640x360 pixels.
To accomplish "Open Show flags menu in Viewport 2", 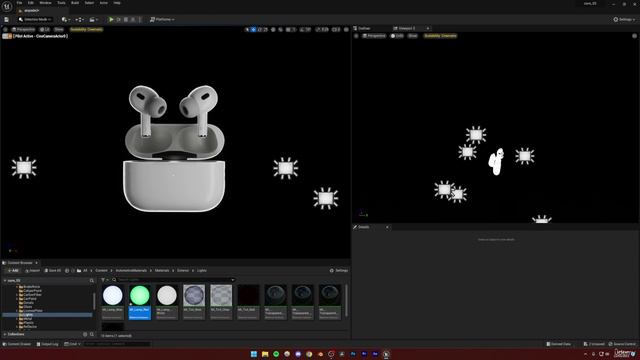I will click(413, 36).
